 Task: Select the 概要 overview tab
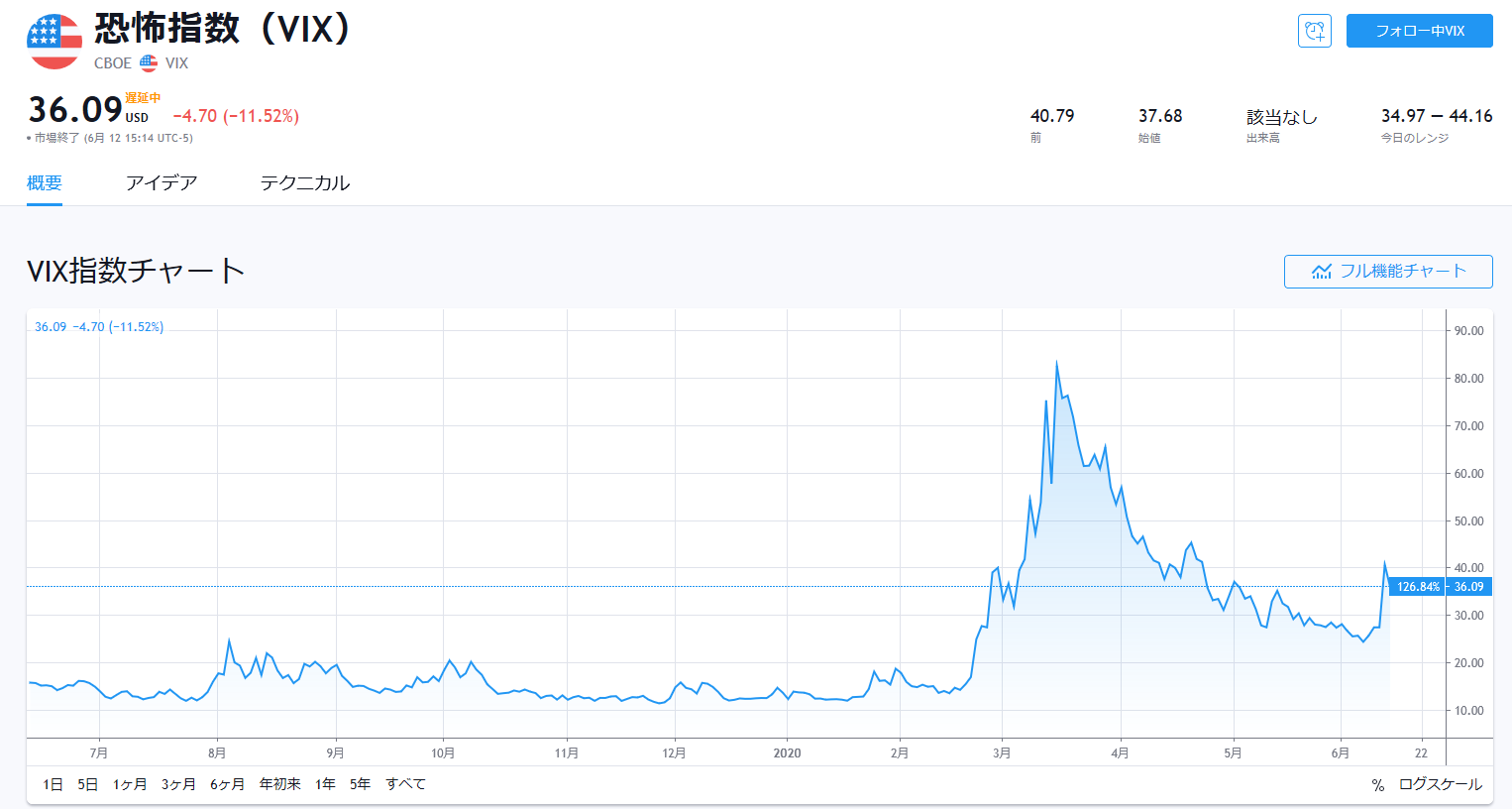tap(45, 183)
